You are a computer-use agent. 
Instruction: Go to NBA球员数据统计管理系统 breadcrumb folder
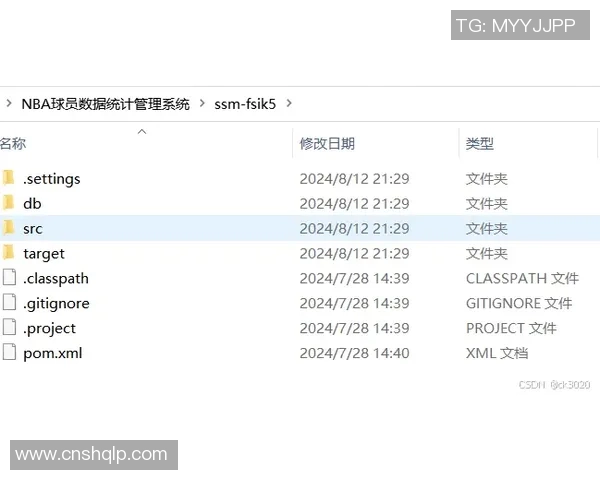tap(106, 104)
